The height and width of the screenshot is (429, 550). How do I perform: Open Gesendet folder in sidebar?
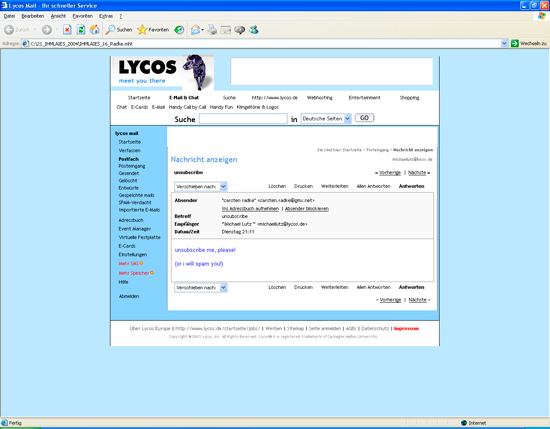[129, 173]
